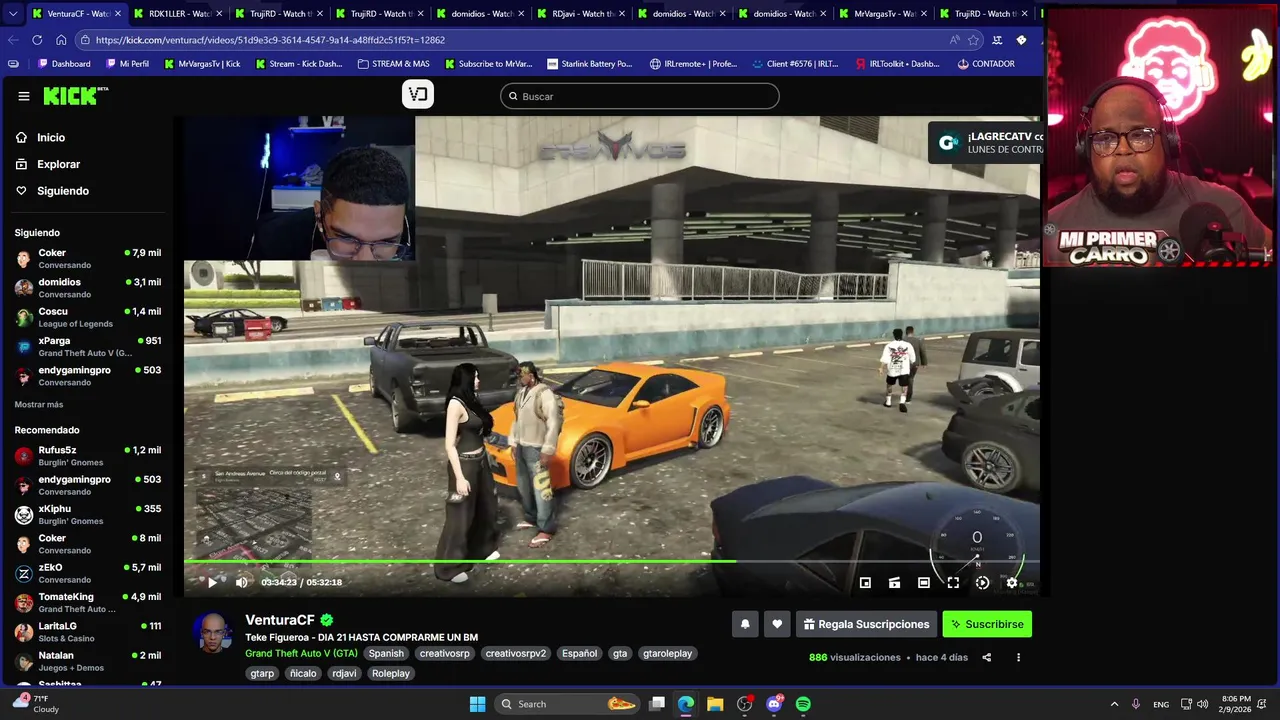Open mini player picture-in-picture icon
Viewport: 1280px width, 720px height.
865,583
